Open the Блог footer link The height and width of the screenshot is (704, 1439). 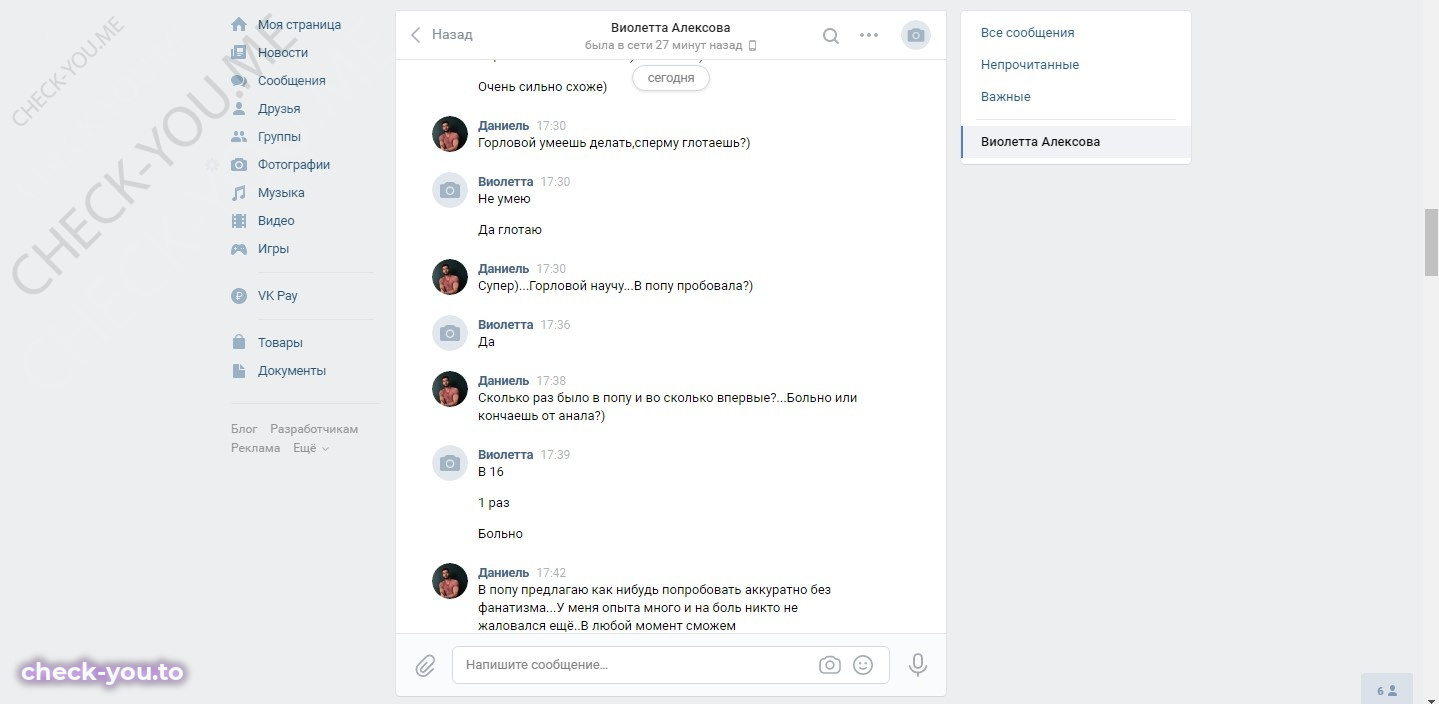(x=244, y=429)
